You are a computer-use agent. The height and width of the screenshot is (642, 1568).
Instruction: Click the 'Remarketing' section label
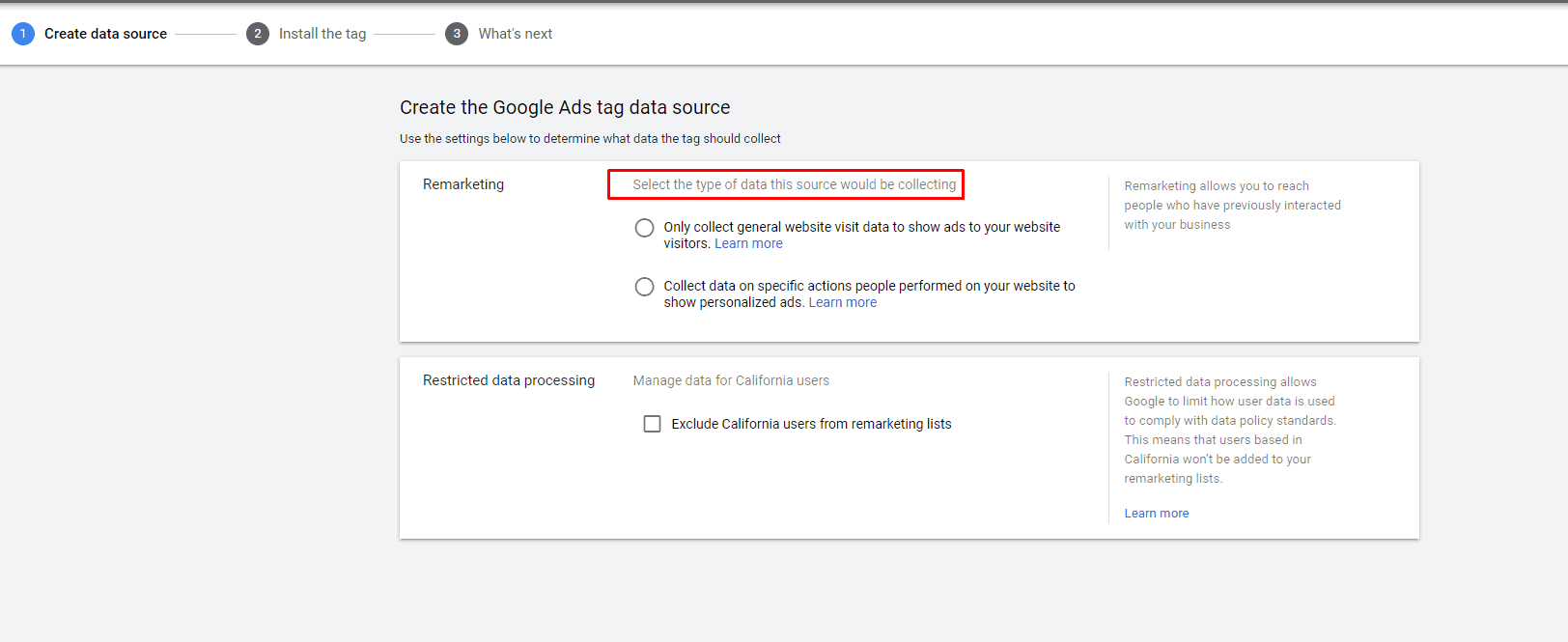coord(463,184)
